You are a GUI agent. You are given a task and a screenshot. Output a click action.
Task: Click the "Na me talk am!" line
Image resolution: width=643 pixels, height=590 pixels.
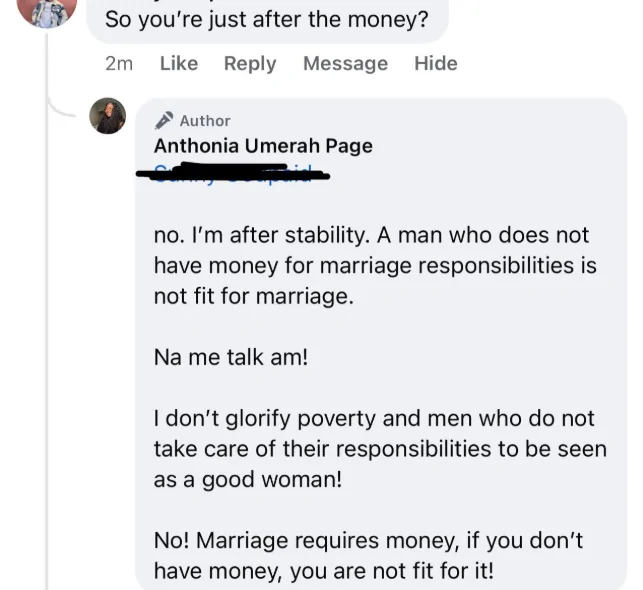coord(231,357)
